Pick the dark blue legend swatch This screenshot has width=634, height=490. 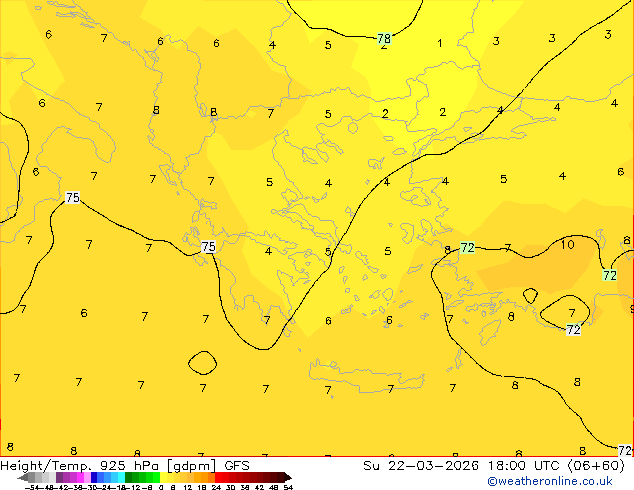tap(94, 477)
